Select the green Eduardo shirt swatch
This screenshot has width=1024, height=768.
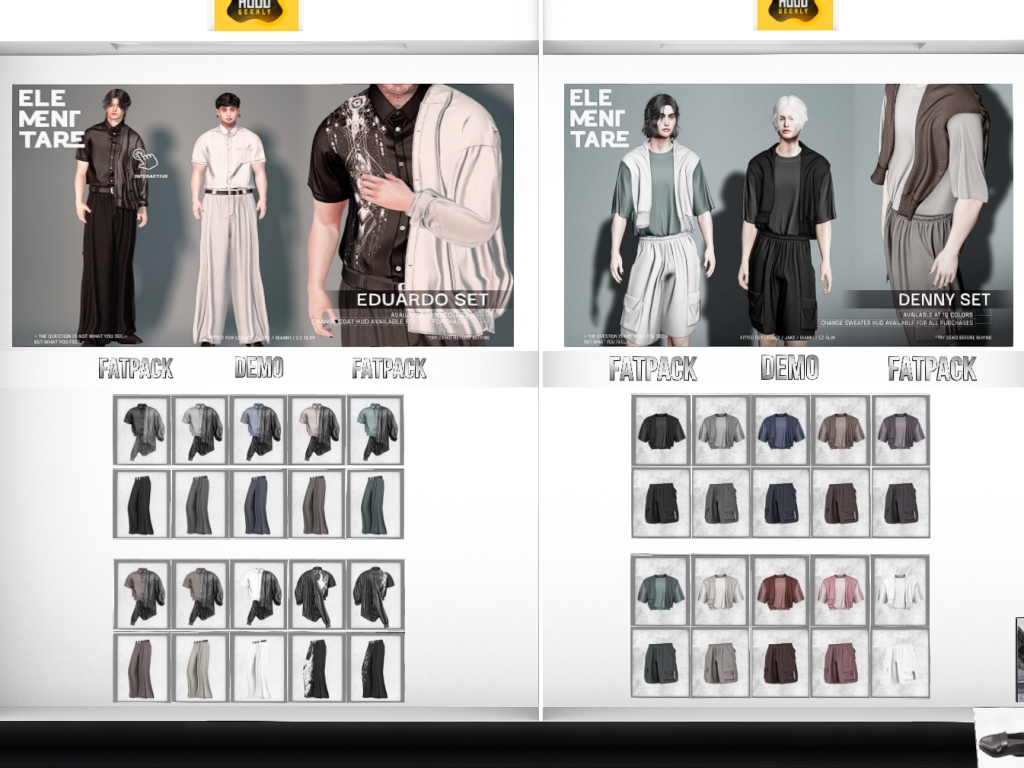coord(375,429)
